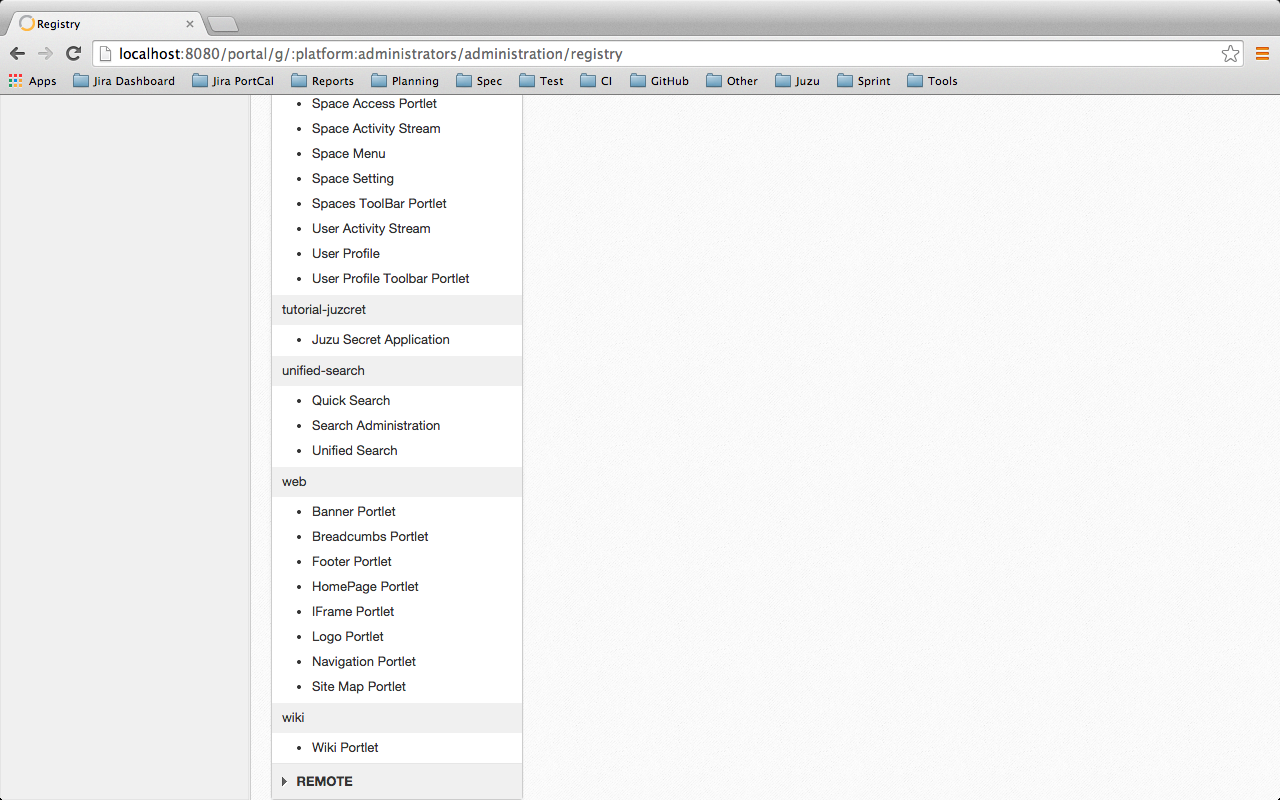
Task: Select Banner Portlet
Action: (x=354, y=512)
